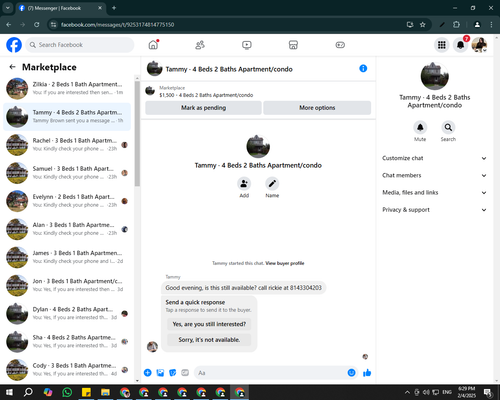Send quick reply Yes, are you still interested?

coord(209,324)
